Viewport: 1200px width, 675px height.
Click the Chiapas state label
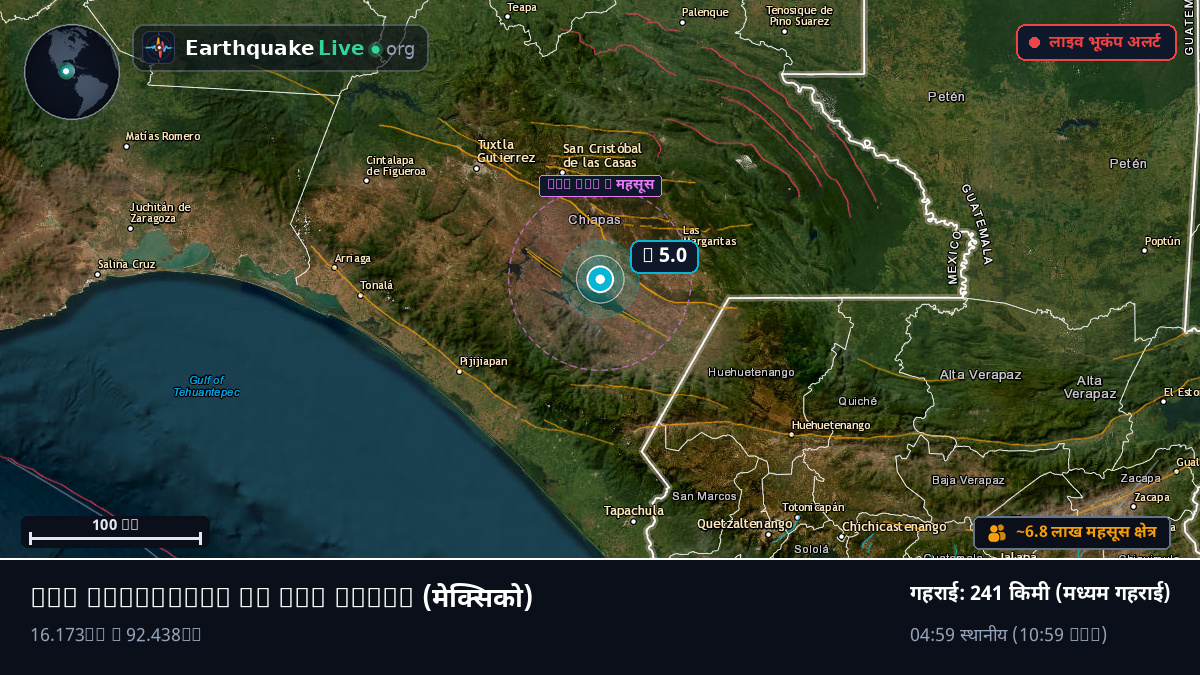point(594,219)
